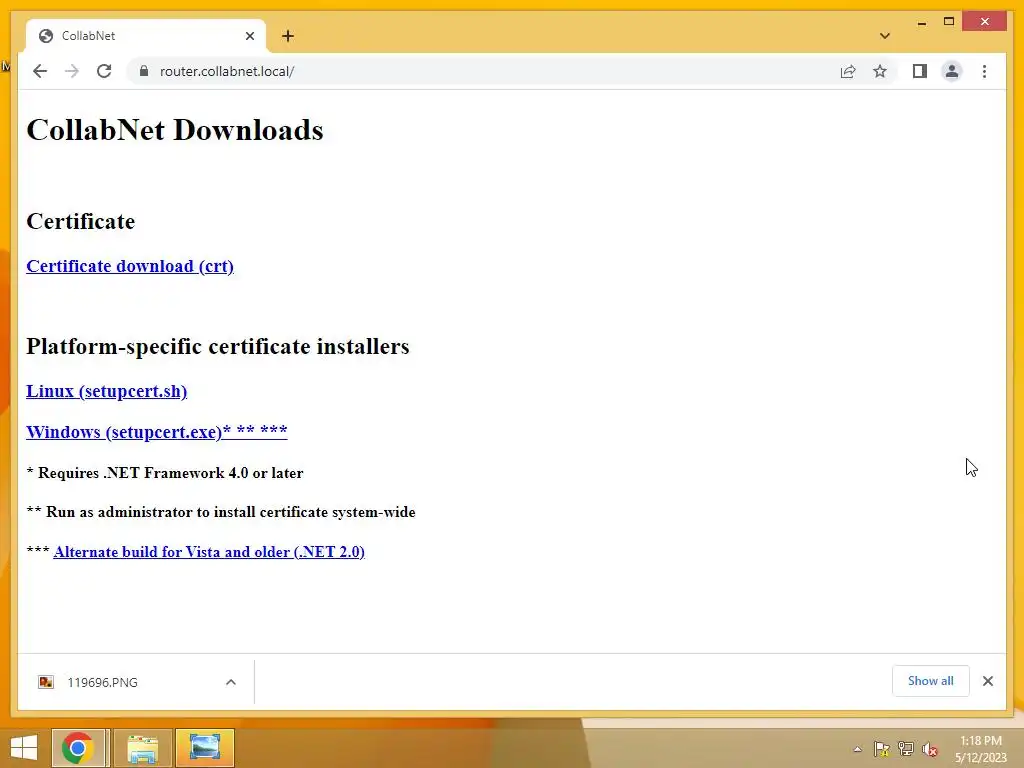Share this page icon in address bar
The width and height of the screenshot is (1024, 768).
point(848,71)
